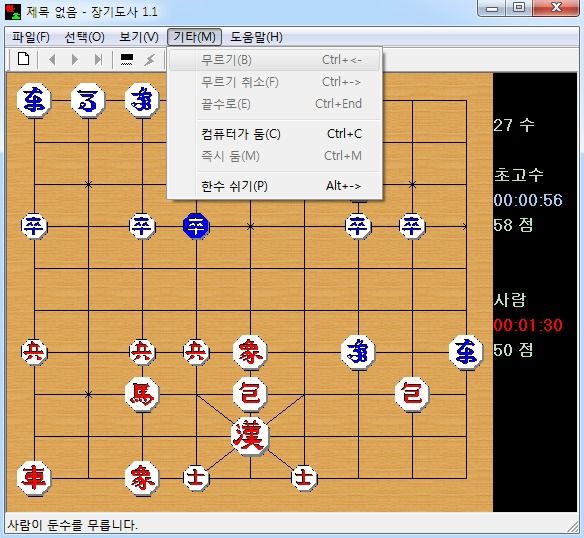Select the blue 象 elephant on the red side
584x538 pixels.
click(358, 352)
